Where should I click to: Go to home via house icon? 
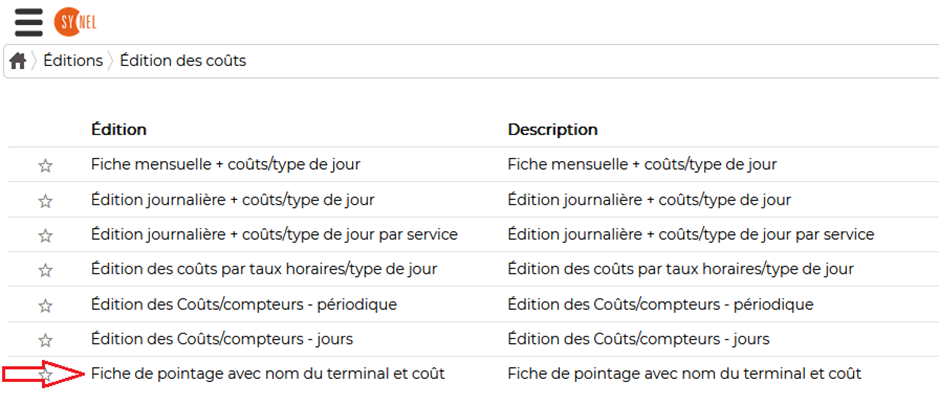pyautogui.click(x=18, y=60)
